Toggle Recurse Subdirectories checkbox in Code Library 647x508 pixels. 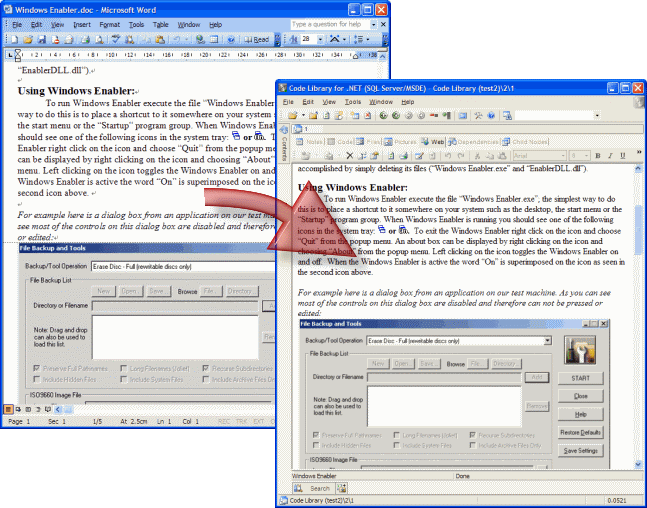472,435
